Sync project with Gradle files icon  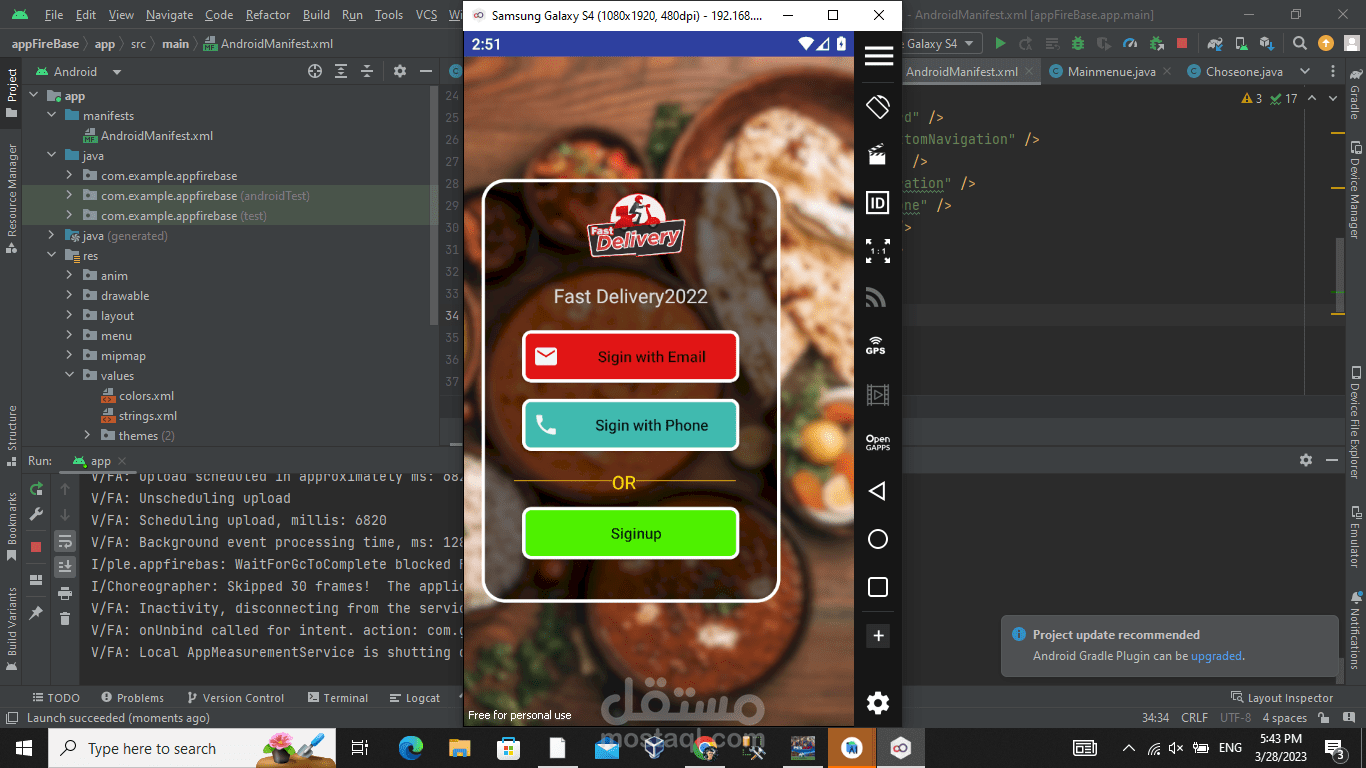point(1215,43)
